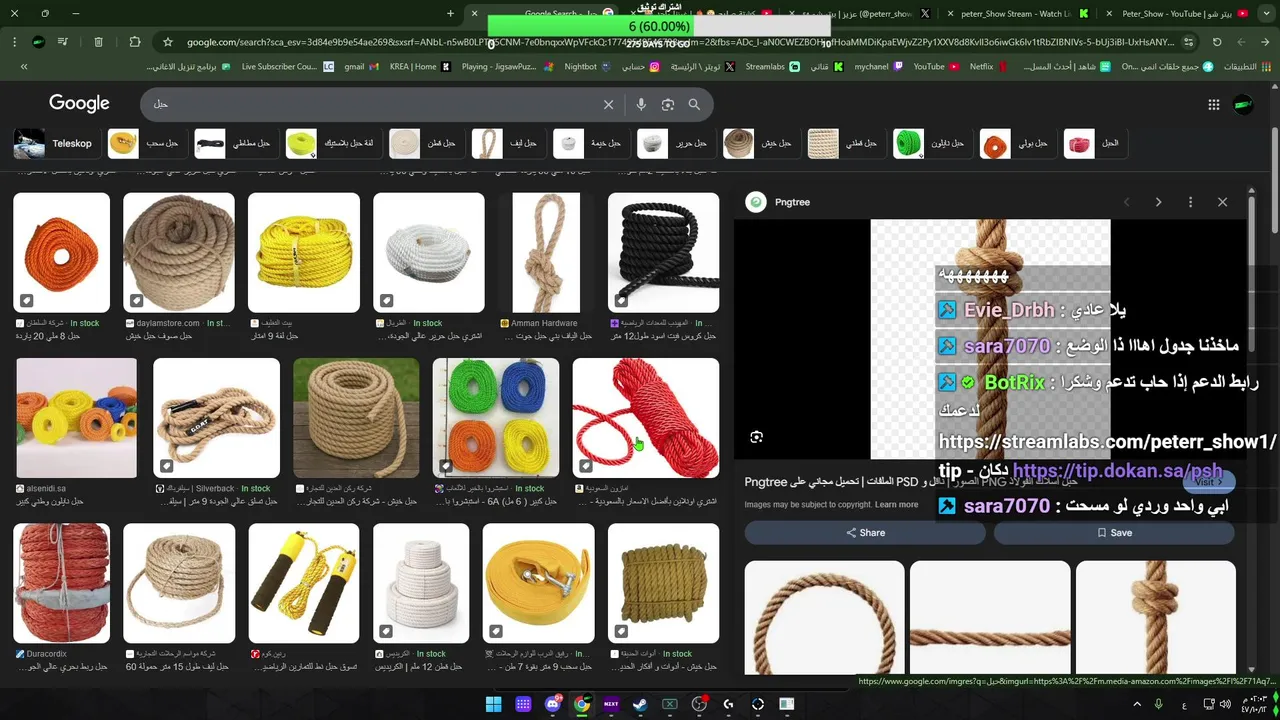Reload the page
The height and width of the screenshot is (720, 1280).
(1217, 42)
